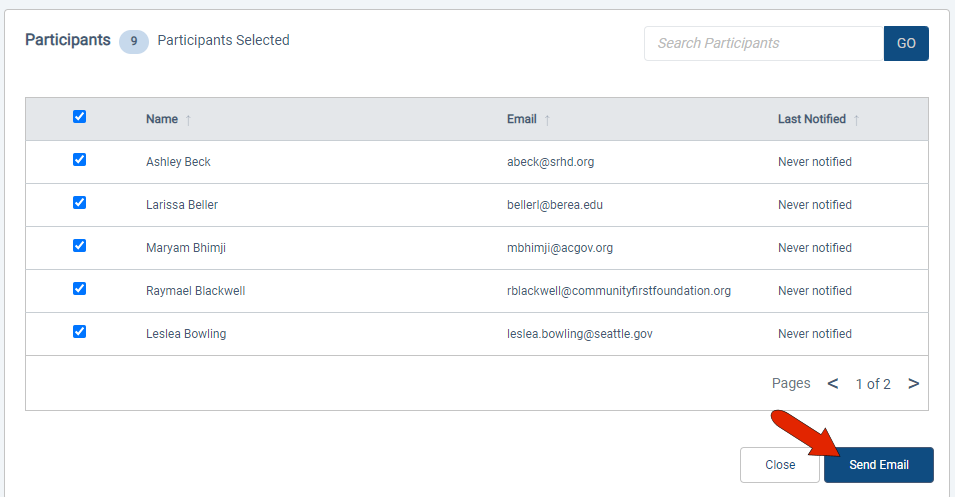Viewport: 955px width, 497px height.
Task: Deselect Leslea Bowling's checkbox
Action: [80, 332]
